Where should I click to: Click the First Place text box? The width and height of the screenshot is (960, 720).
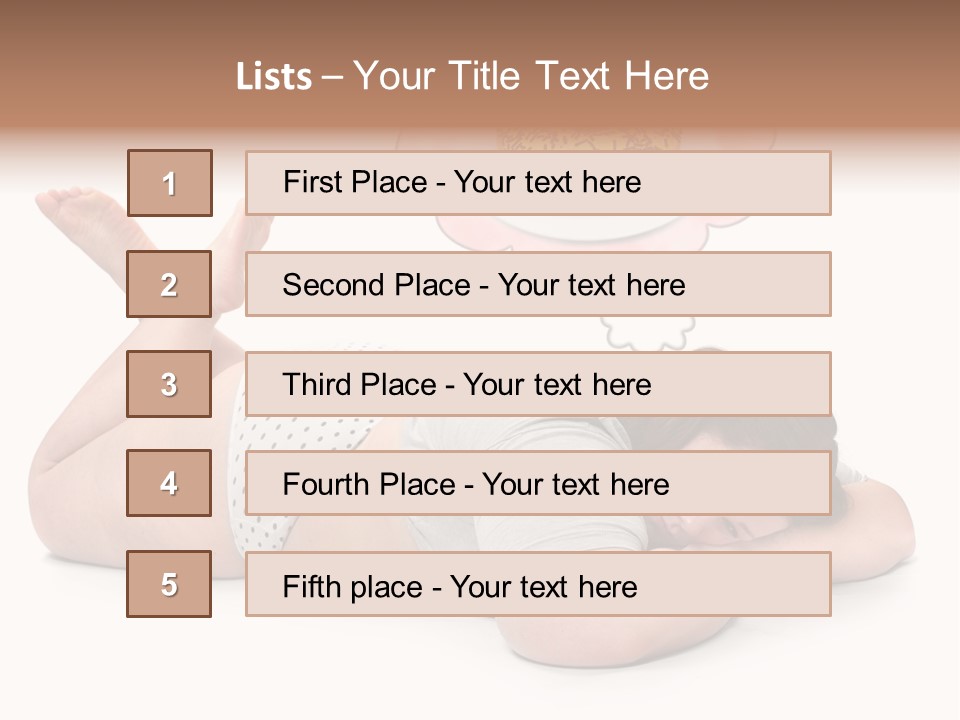(538, 183)
